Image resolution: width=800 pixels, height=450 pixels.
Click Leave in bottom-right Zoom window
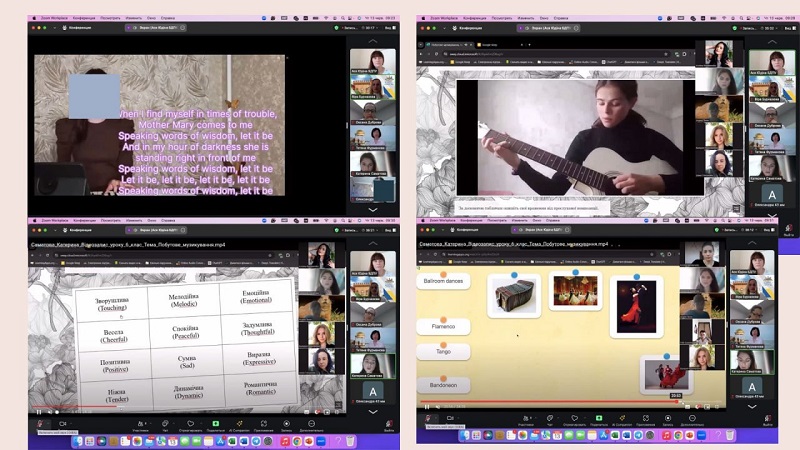coord(768,420)
